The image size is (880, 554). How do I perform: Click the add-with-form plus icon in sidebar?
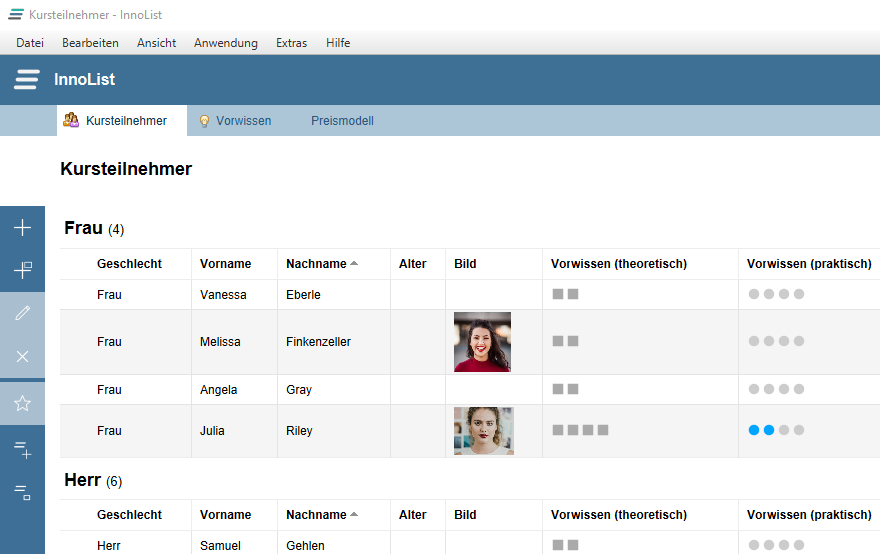point(22,270)
